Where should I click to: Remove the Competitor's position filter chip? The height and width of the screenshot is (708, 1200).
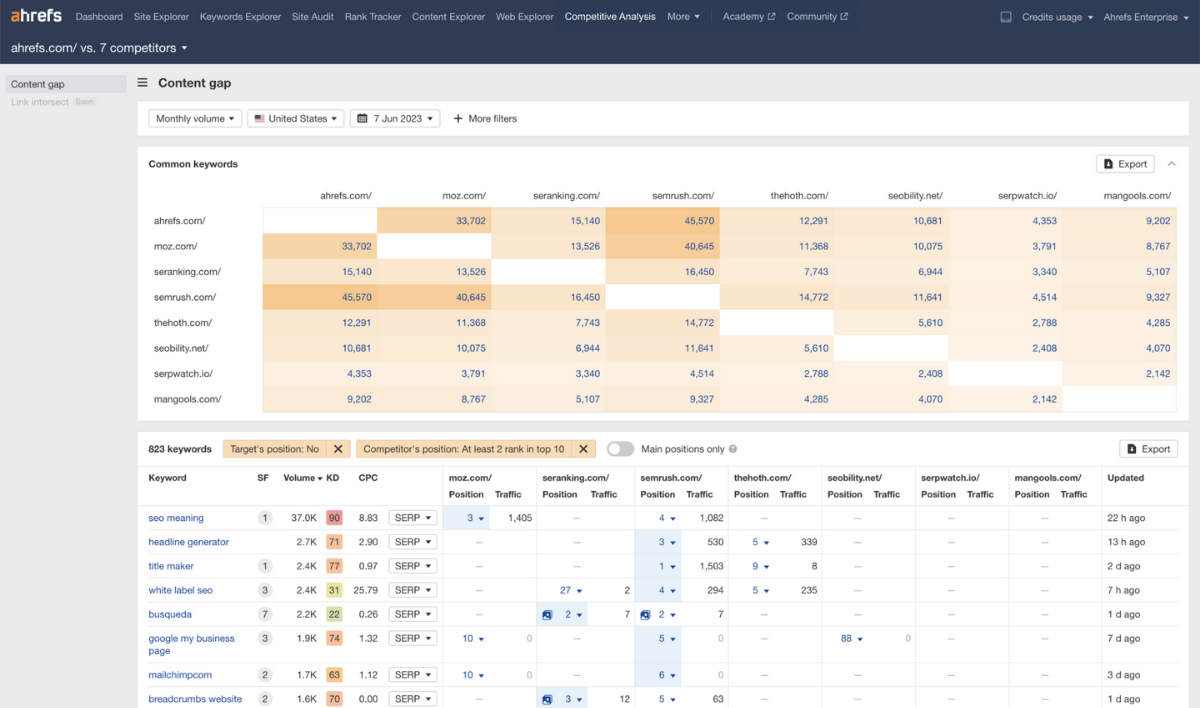coord(584,449)
